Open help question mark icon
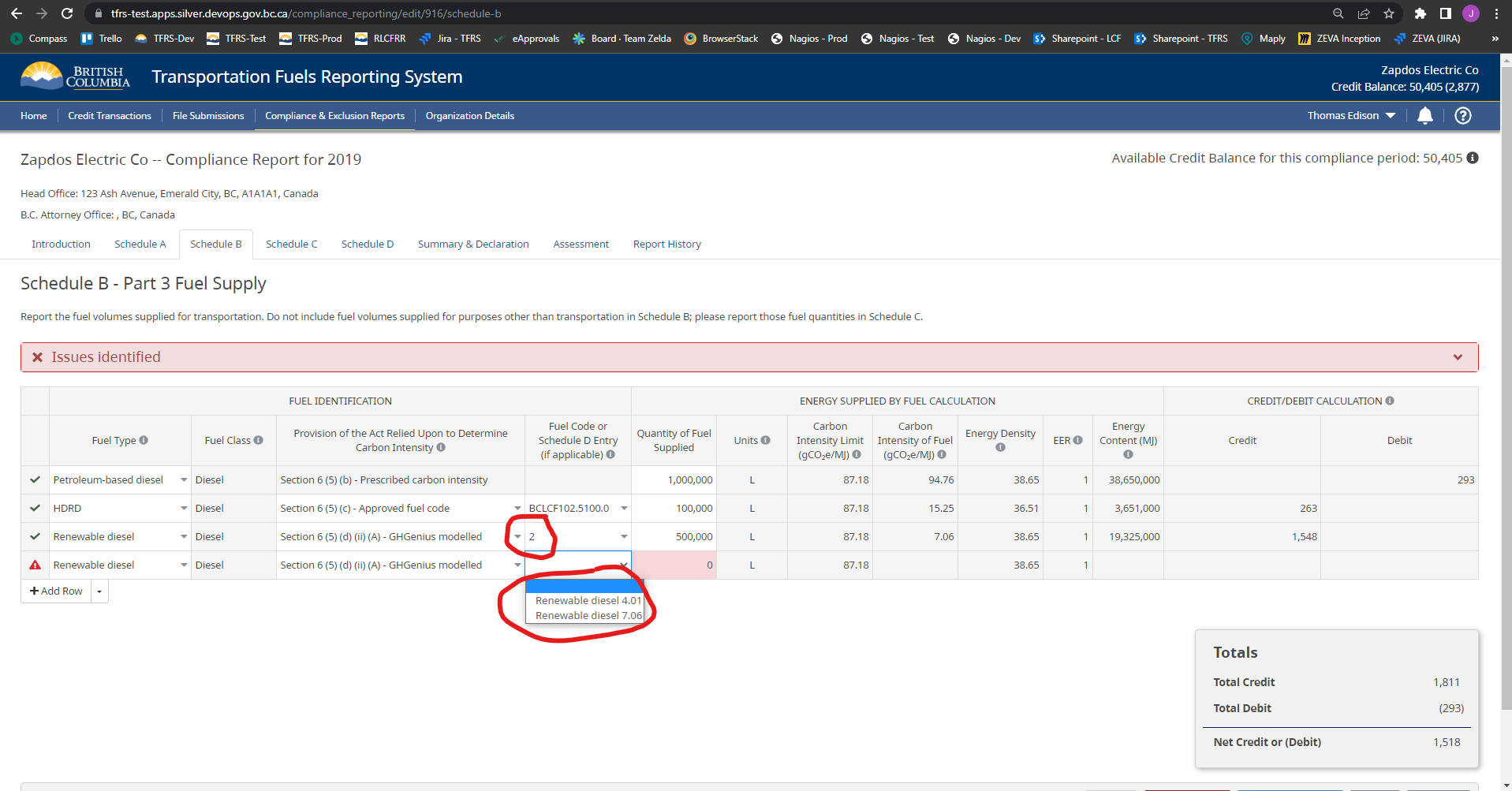1512x791 pixels. (1463, 116)
